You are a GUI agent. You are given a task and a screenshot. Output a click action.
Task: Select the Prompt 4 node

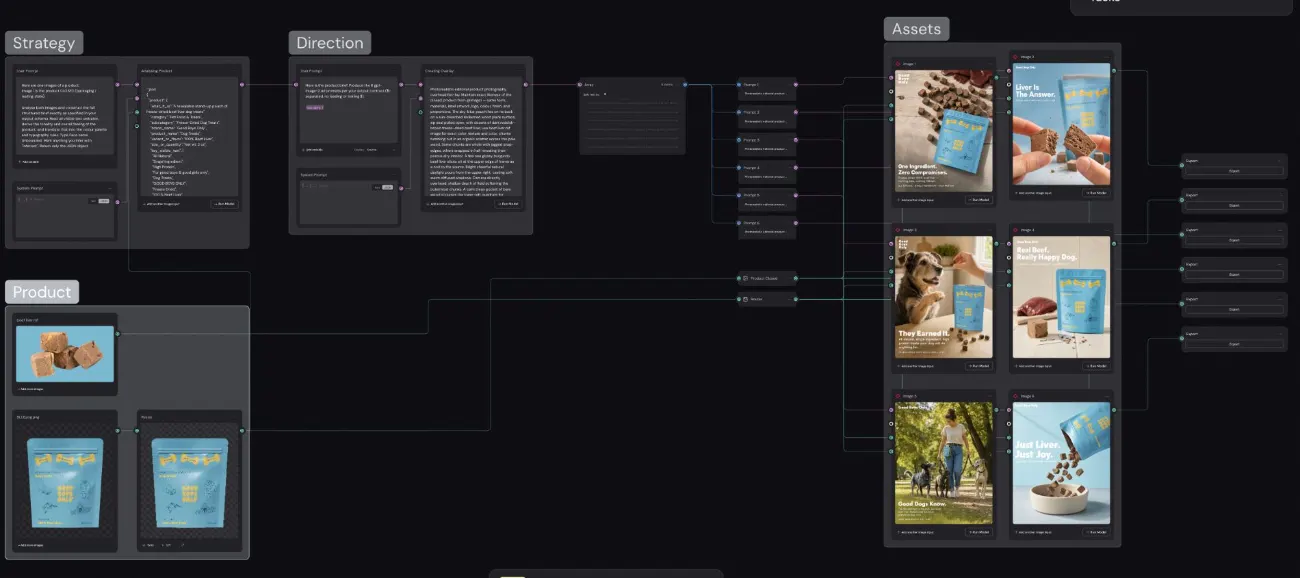pyautogui.click(x=767, y=171)
